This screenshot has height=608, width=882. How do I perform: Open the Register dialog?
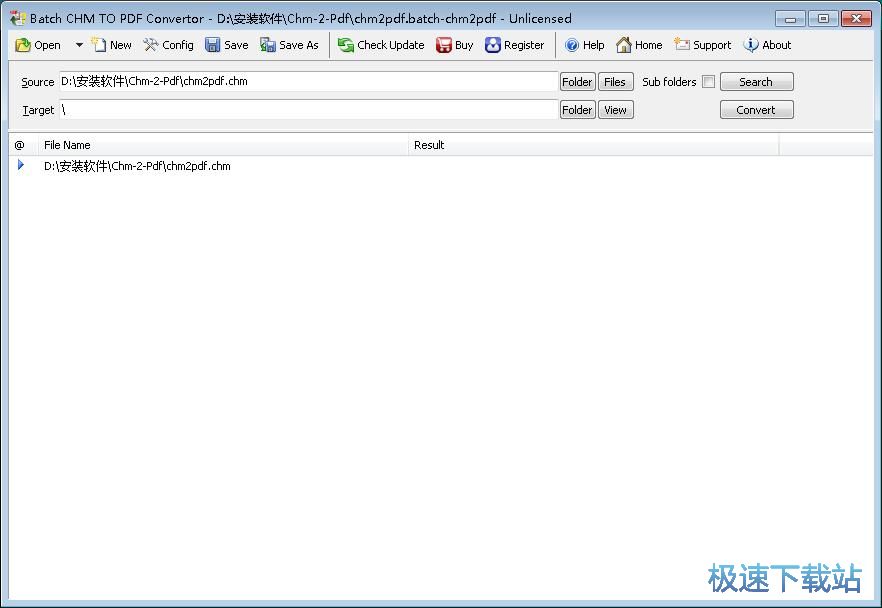click(515, 45)
